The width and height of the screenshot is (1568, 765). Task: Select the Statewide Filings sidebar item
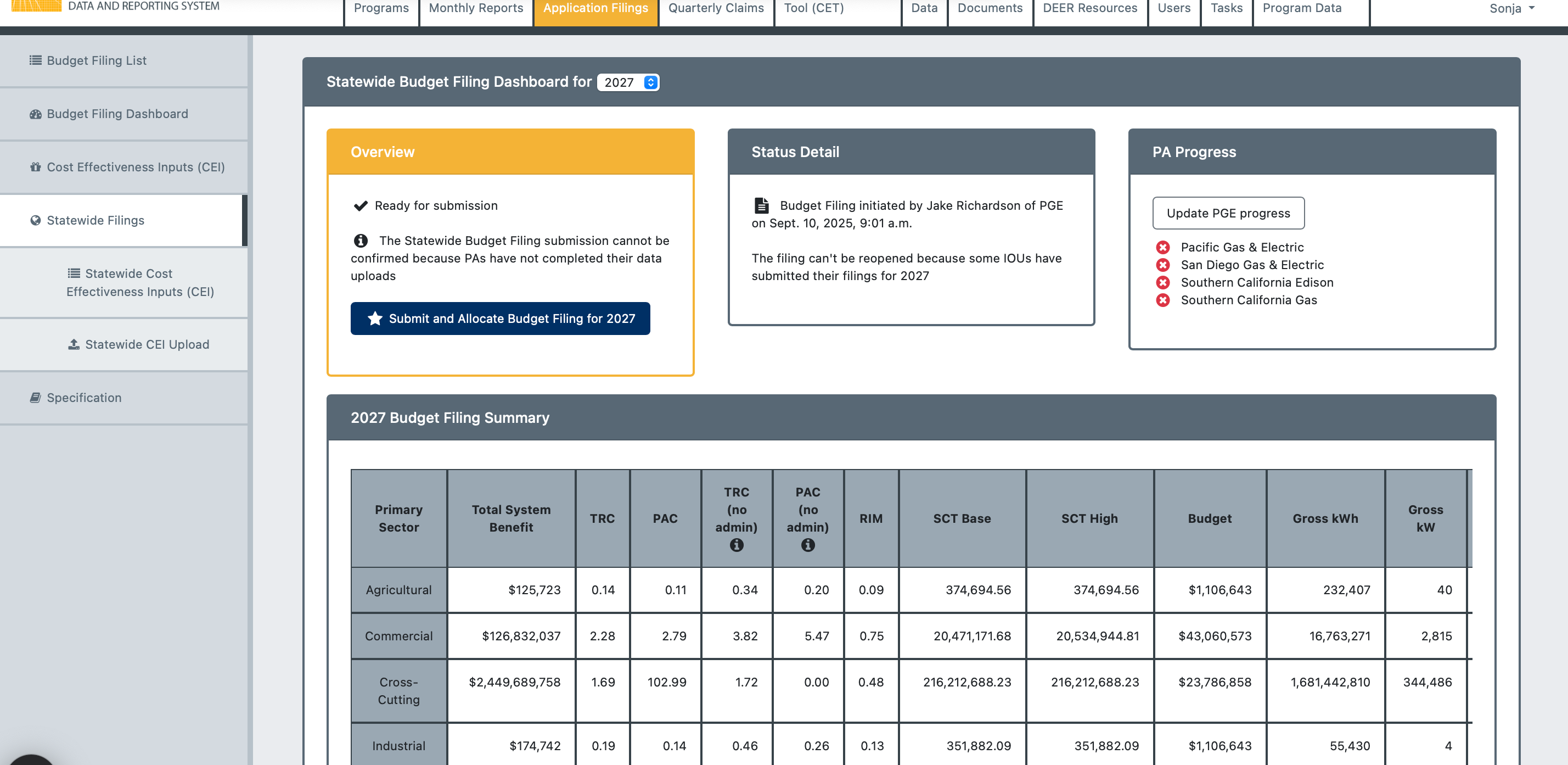(123, 220)
